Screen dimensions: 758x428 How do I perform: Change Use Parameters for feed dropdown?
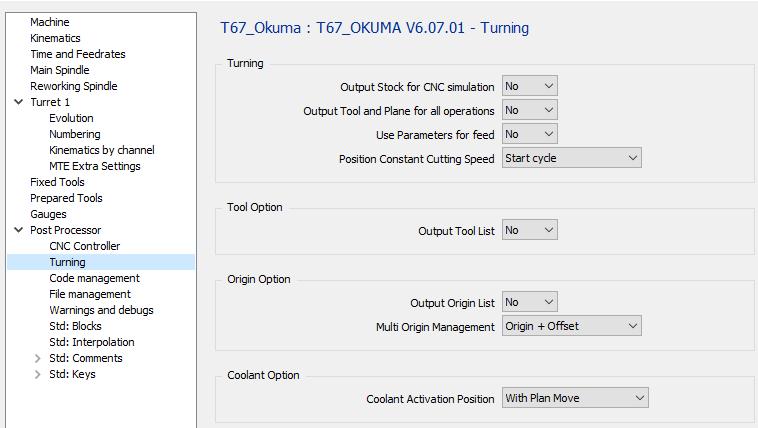pyautogui.click(x=529, y=134)
